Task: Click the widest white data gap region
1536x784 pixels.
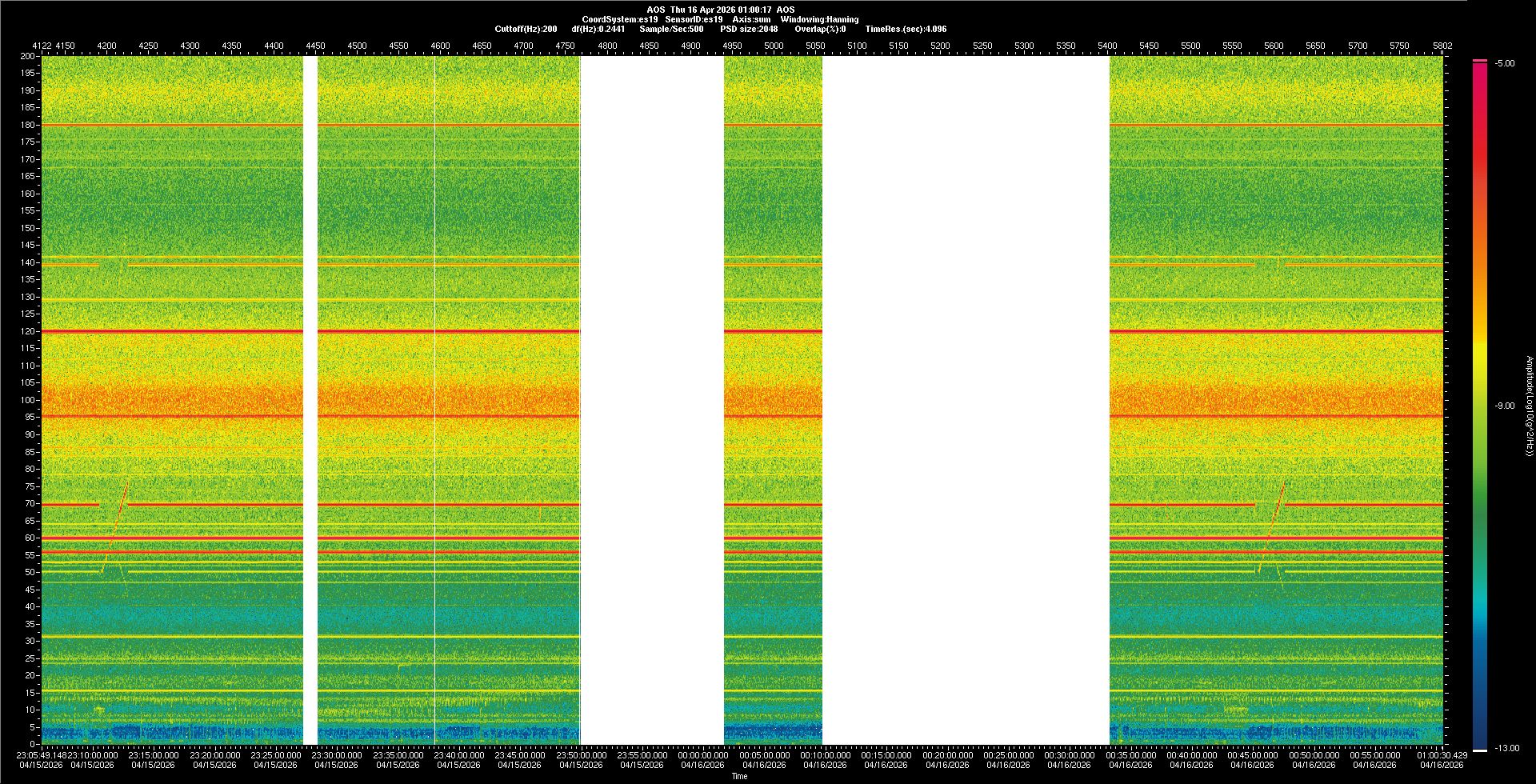Action: [x=966, y=400]
